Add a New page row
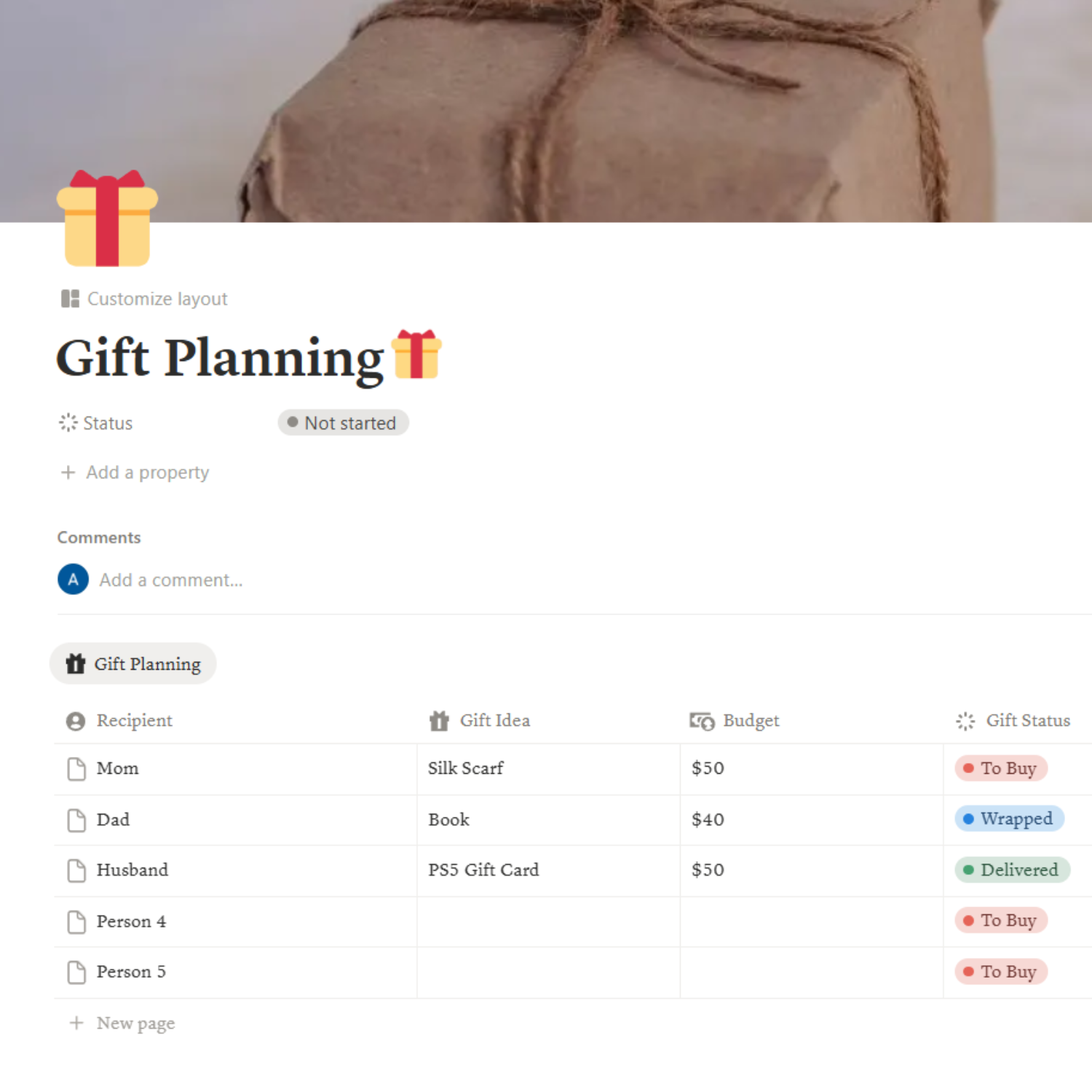Image resolution: width=1092 pixels, height=1092 pixels. [x=122, y=1024]
